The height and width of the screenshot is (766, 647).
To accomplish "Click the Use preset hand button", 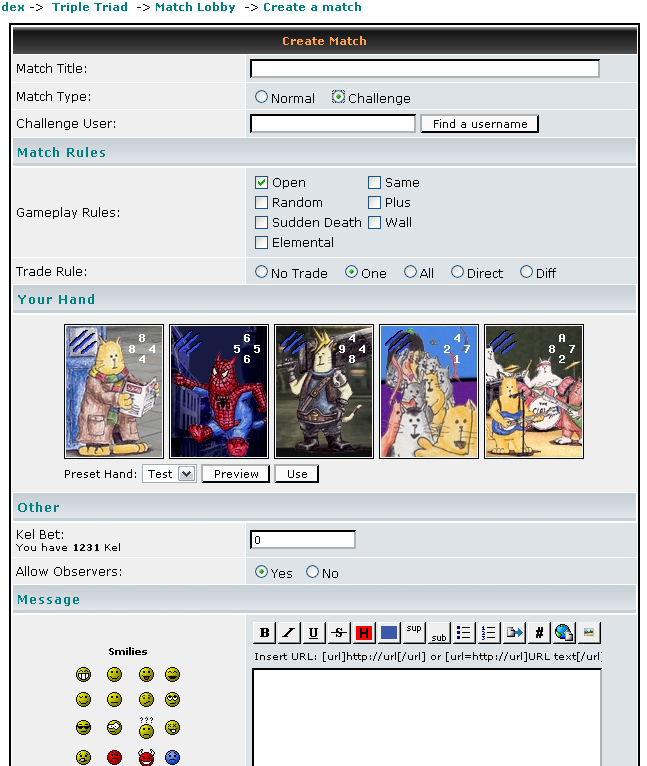I will pyautogui.click(x=297, y=474).
